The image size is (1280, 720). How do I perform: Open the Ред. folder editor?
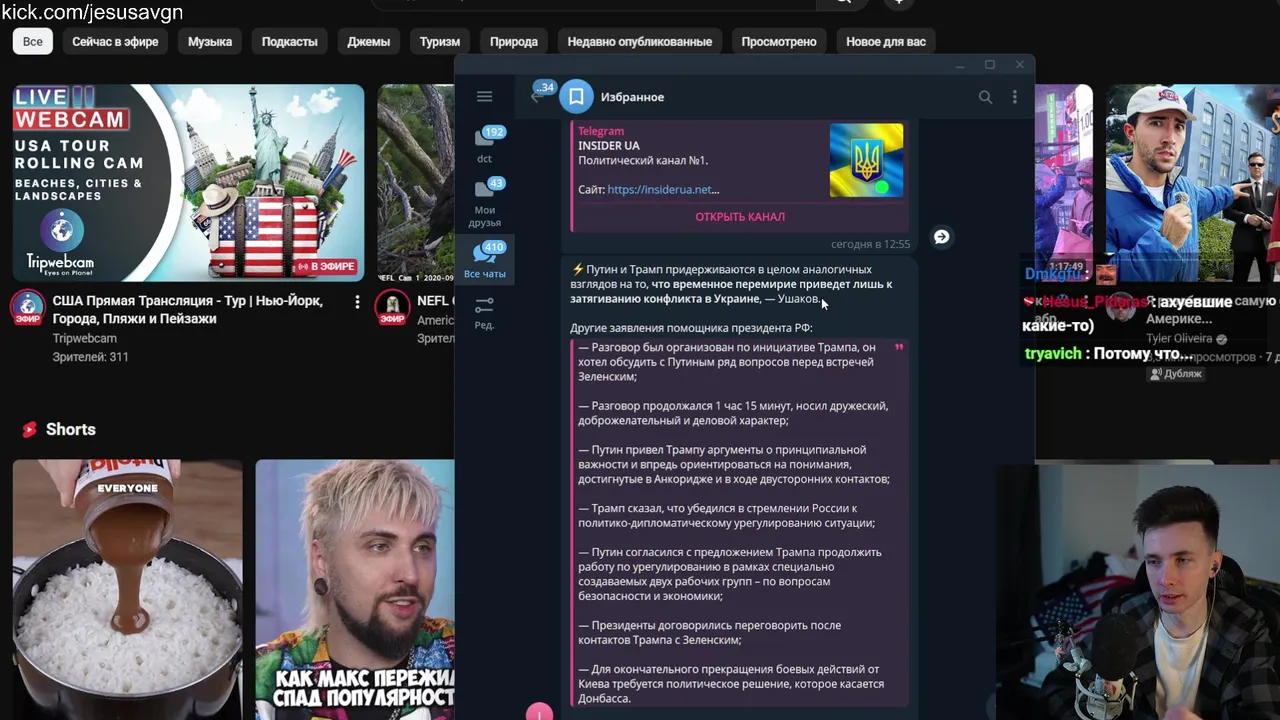(x=485, y=312)
